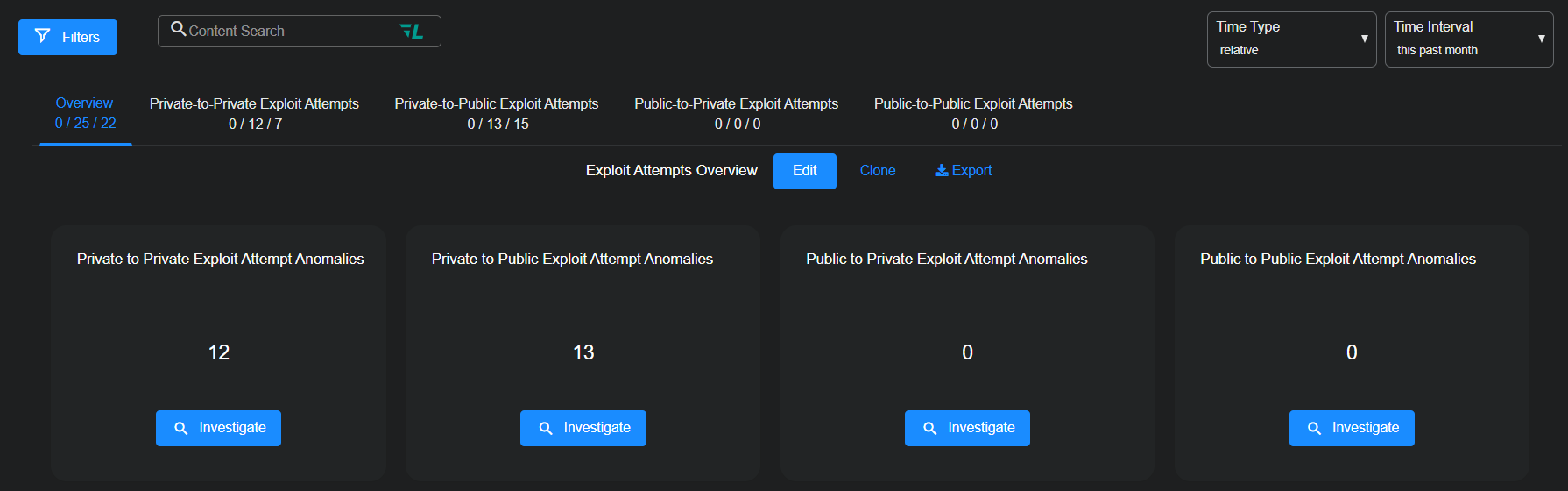Click magnifier icon in Private to Public Investigate

point(546,429)
